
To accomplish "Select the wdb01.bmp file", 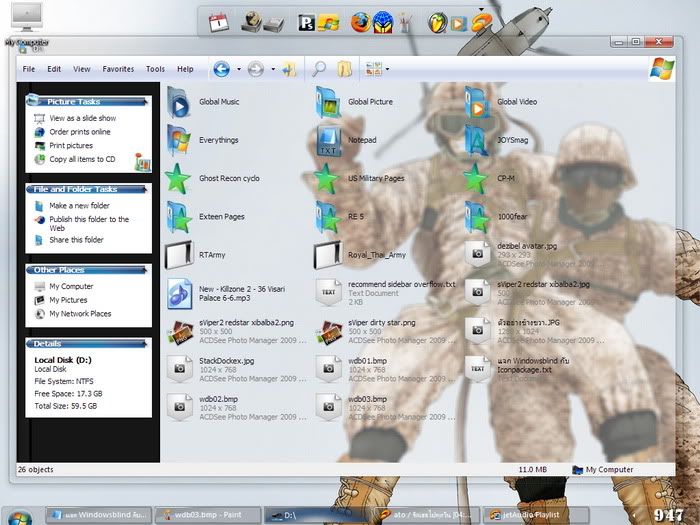I will tap(386, 370).
